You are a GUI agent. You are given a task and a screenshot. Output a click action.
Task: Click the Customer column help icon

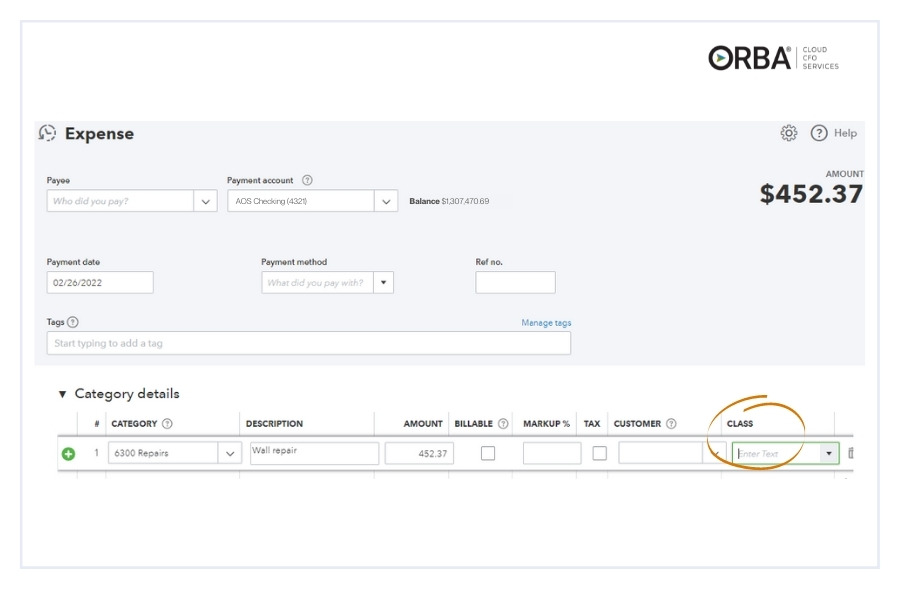pyautogui.click(x=671, y=424)
